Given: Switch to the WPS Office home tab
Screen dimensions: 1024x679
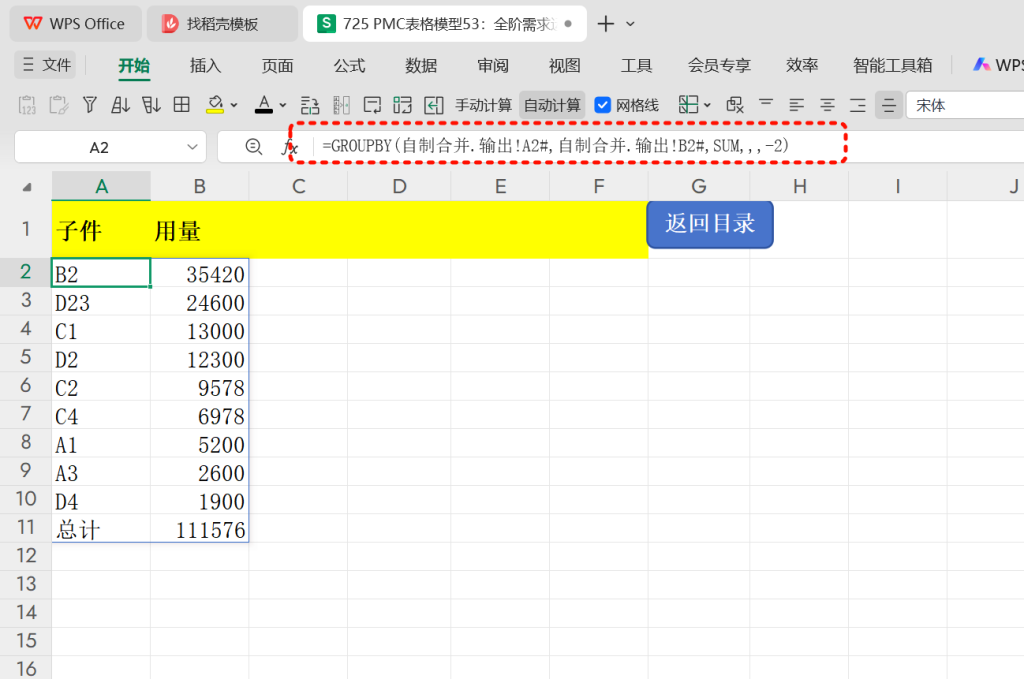Looking at the screenshot, I should tap(75, 24).
